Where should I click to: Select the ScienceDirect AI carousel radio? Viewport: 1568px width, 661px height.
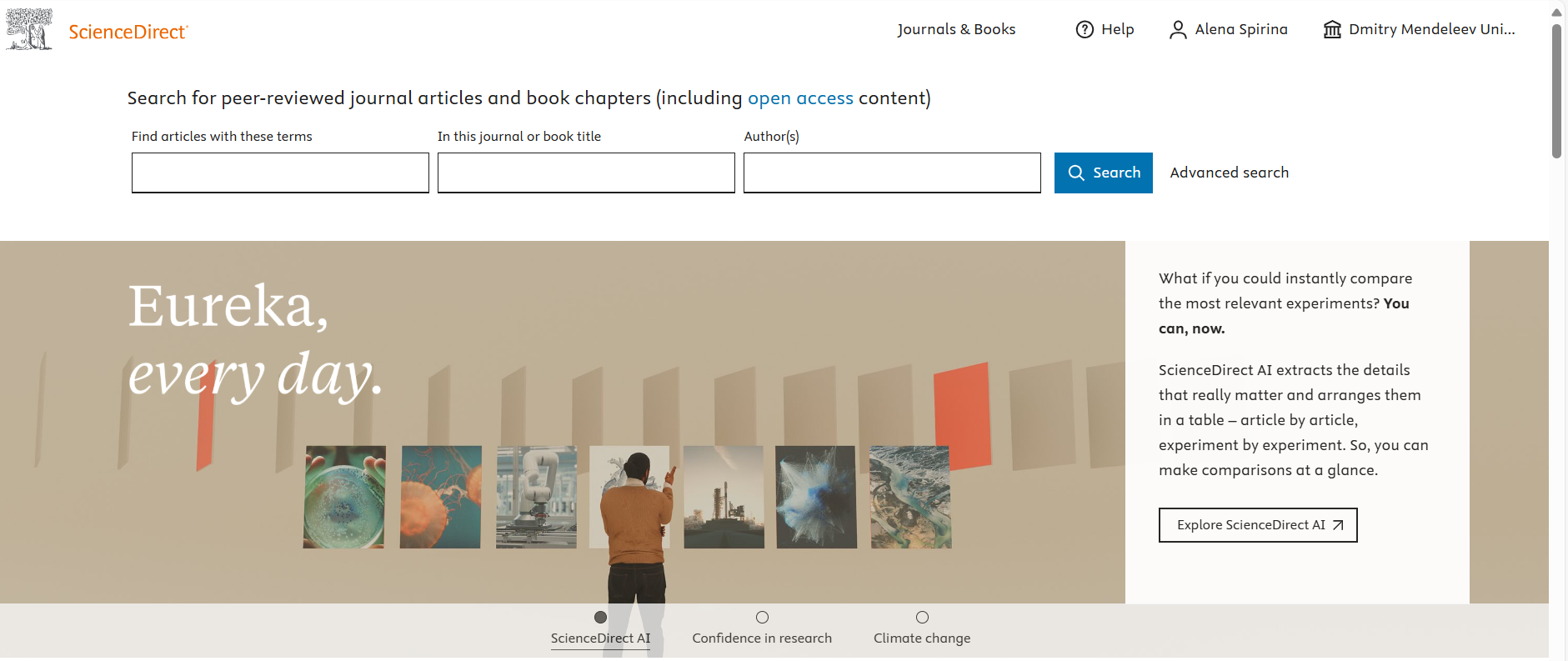pos(600,618)
